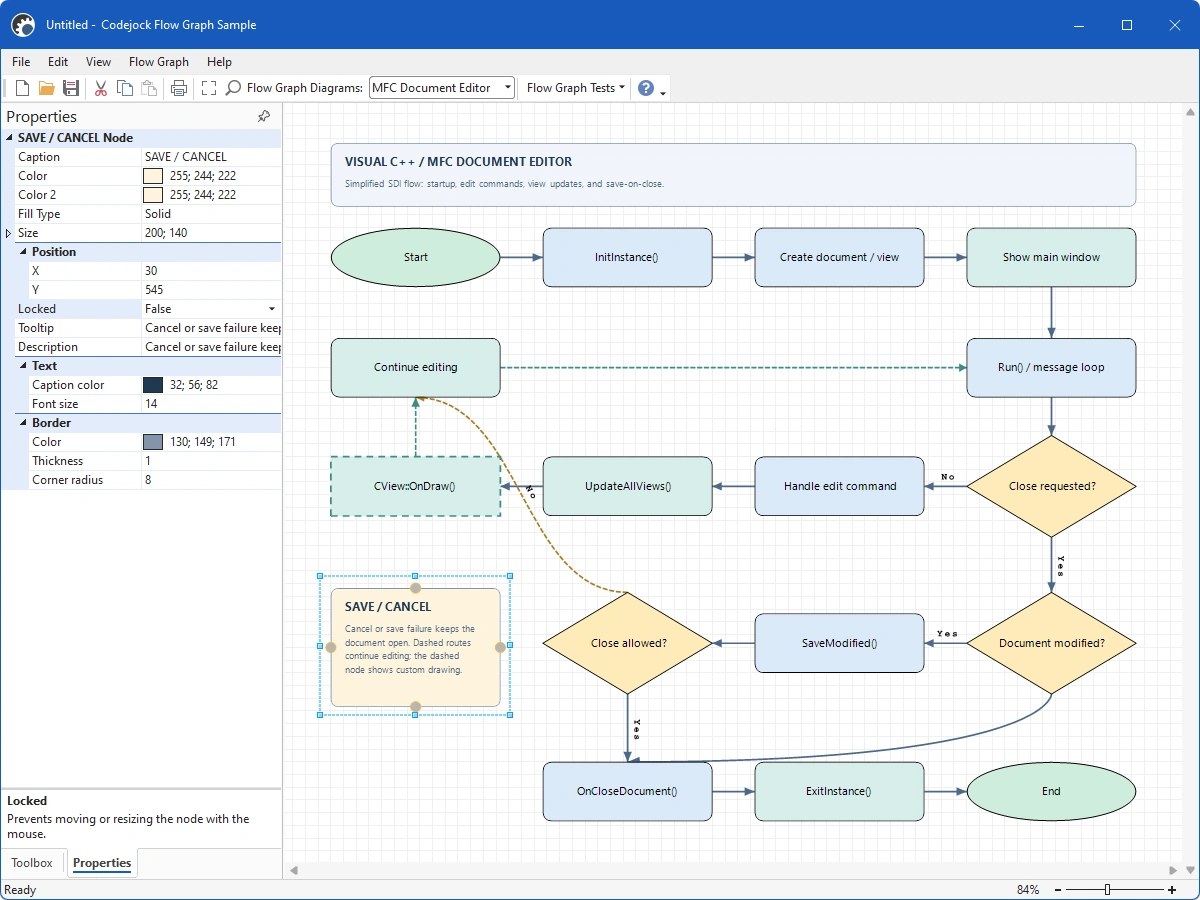Select the Start ellipse node

coord(416,257)
